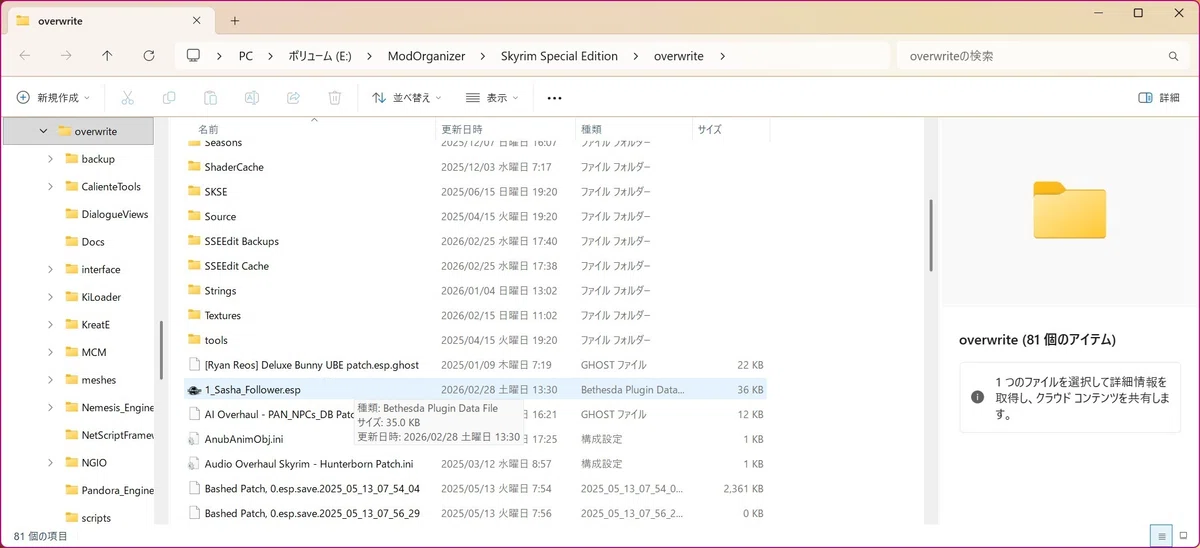The height and width of the screenshot is (548, 1200).
Task: Click the overwrite breadcrumb
Action: click(679, 56)
